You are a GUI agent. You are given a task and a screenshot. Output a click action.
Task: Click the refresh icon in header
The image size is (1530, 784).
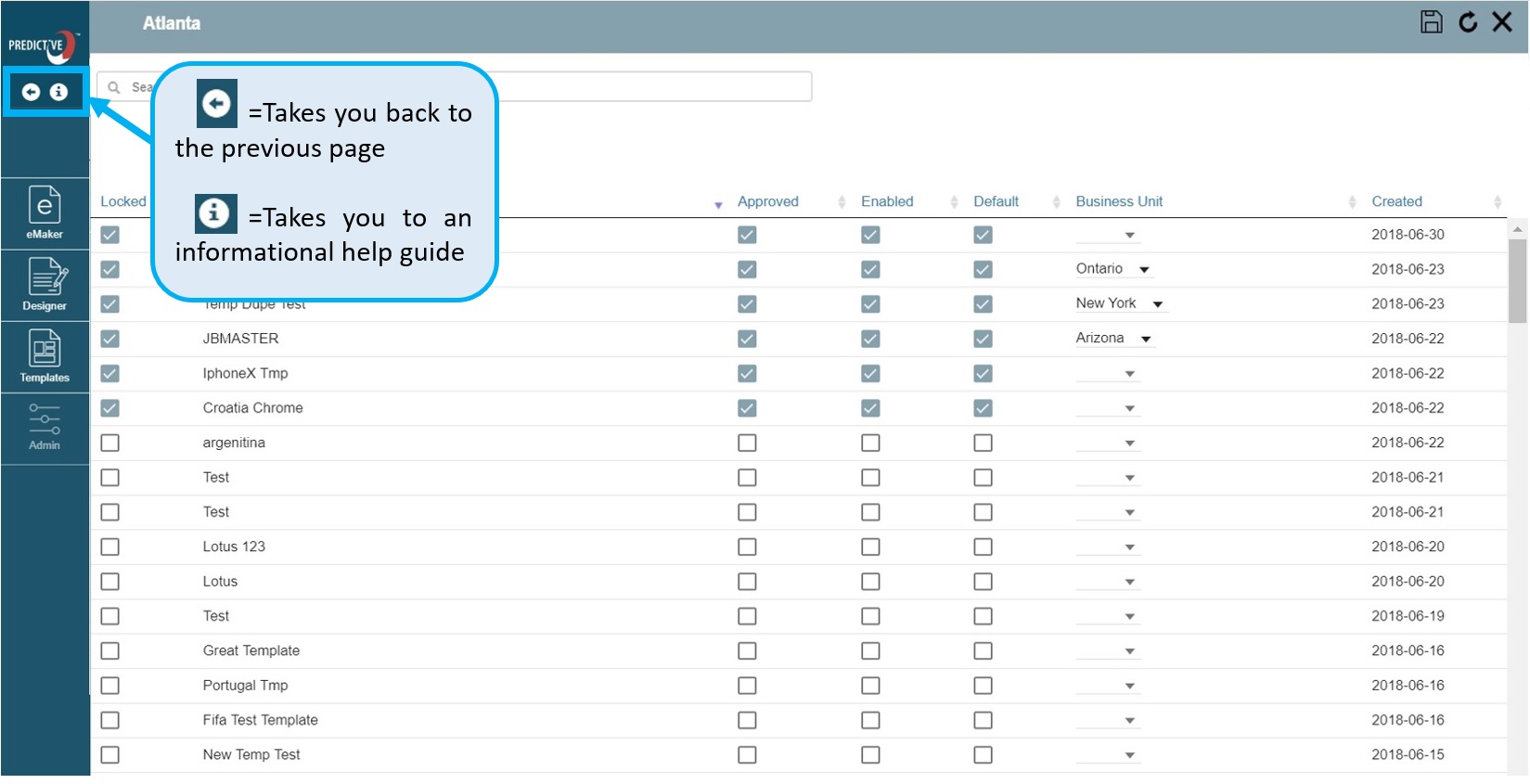[1468, 22]
